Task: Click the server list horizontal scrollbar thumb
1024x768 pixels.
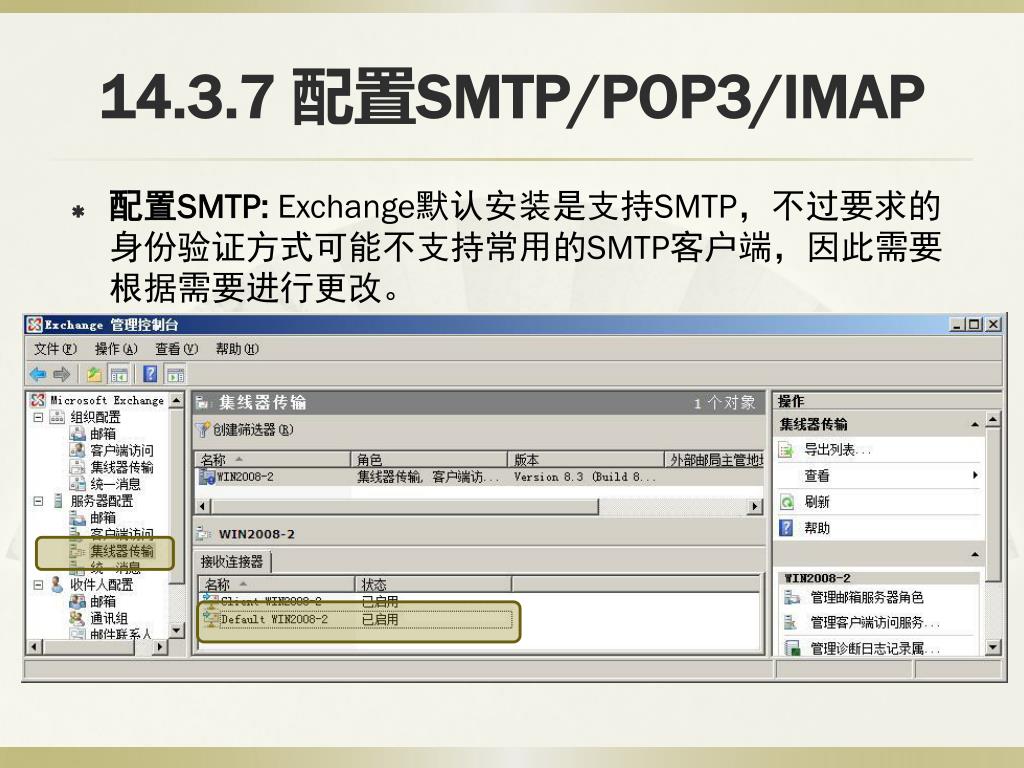Action: click(x=405, y=506)
